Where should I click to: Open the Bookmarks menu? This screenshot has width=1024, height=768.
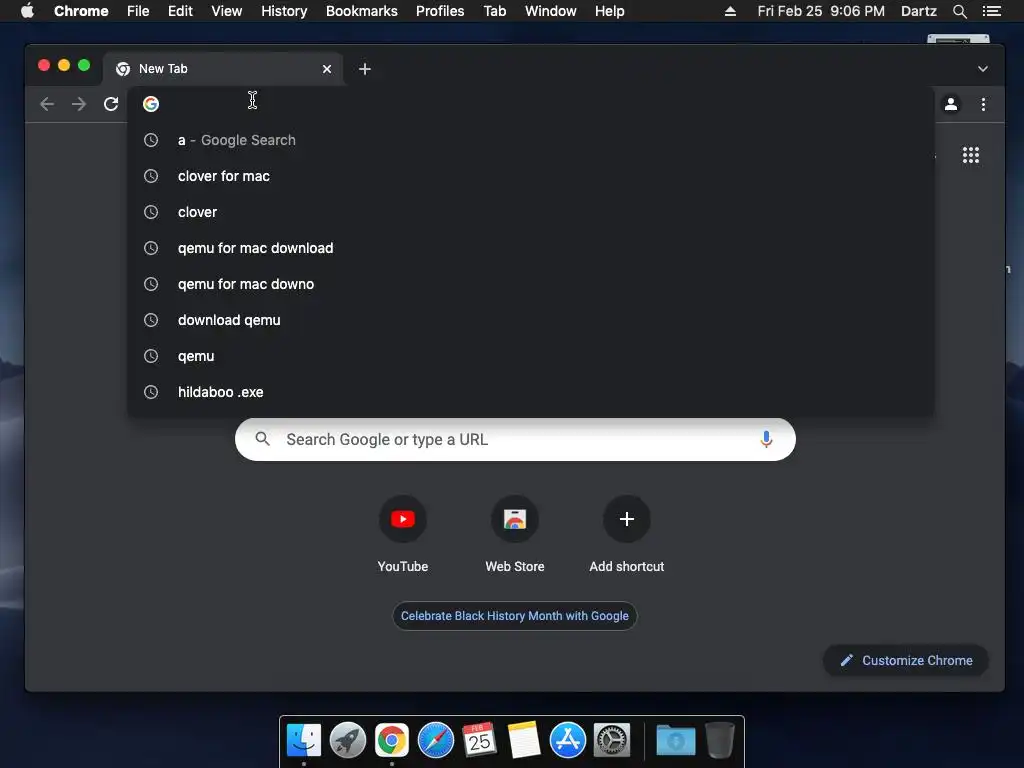point(362,11)
